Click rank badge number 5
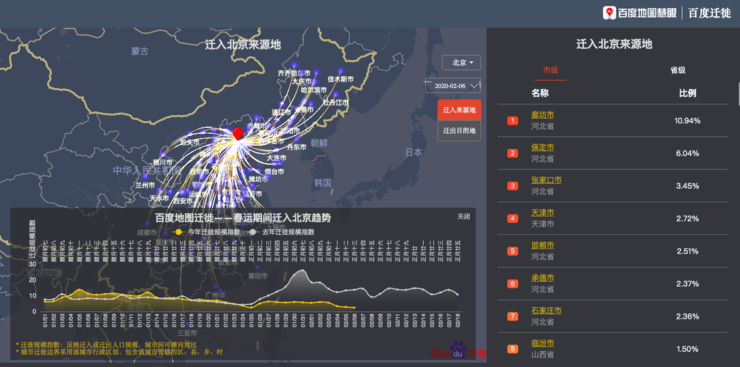 (x=513, y=251)
